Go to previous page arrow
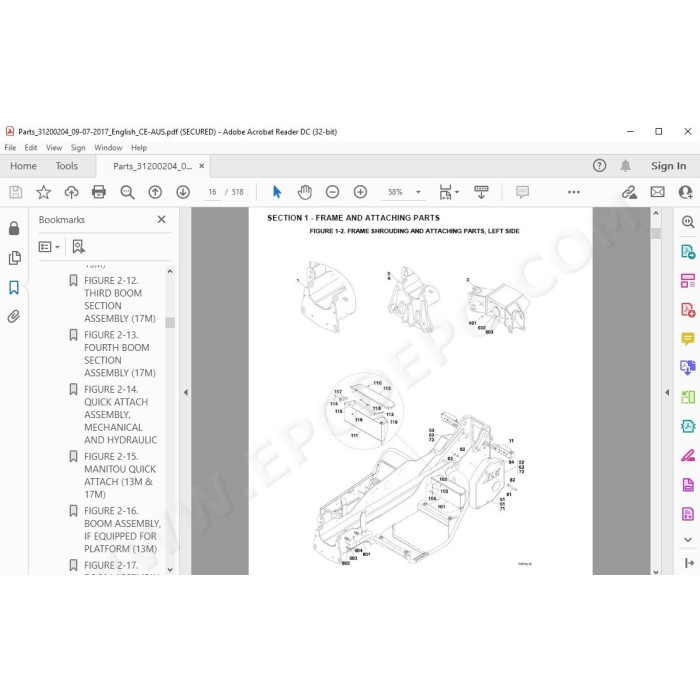This screenshot has height=700, width=700. click(155, 192)
